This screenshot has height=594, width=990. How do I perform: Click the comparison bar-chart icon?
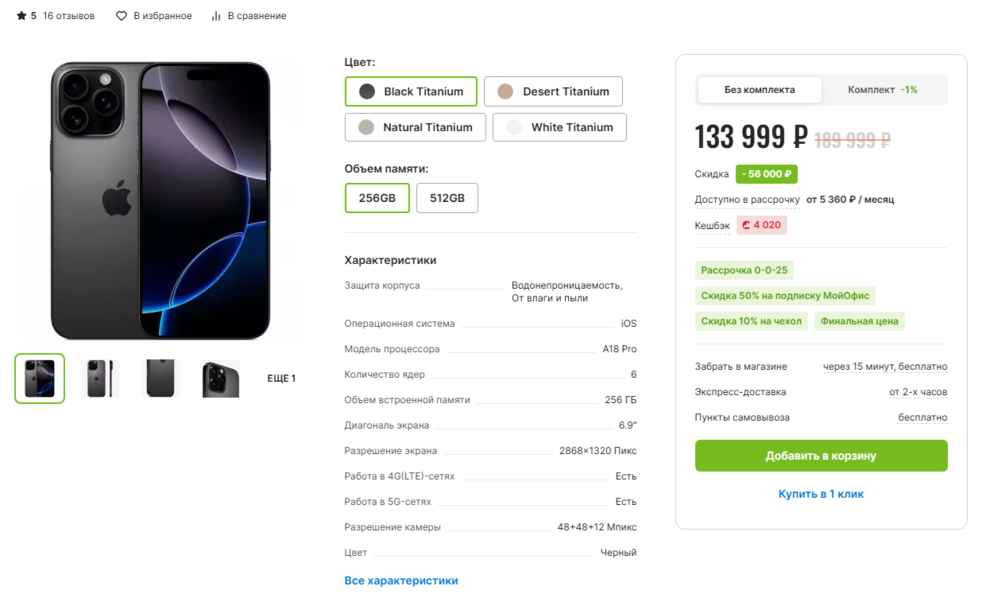(216, 16)
